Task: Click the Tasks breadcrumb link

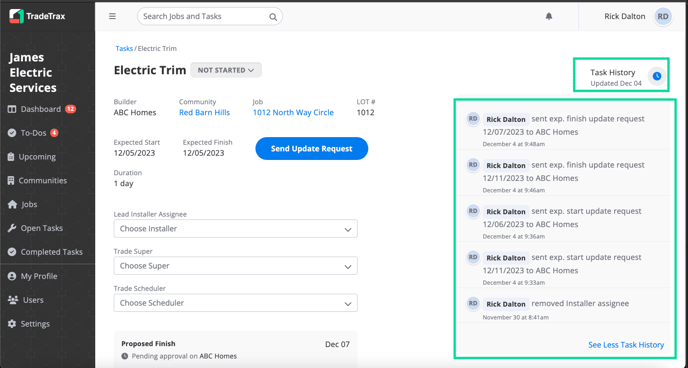Action: point(124,48)
